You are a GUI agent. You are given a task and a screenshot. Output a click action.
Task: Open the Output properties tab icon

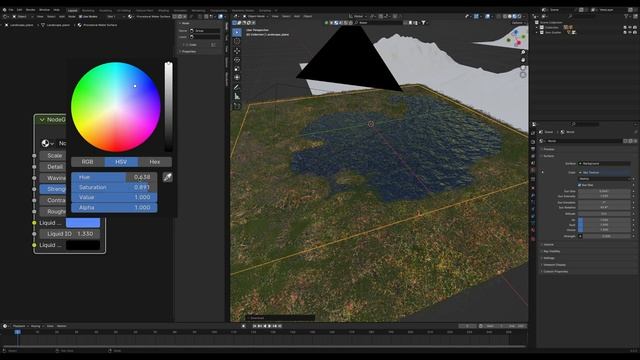(x=533, y=149)
